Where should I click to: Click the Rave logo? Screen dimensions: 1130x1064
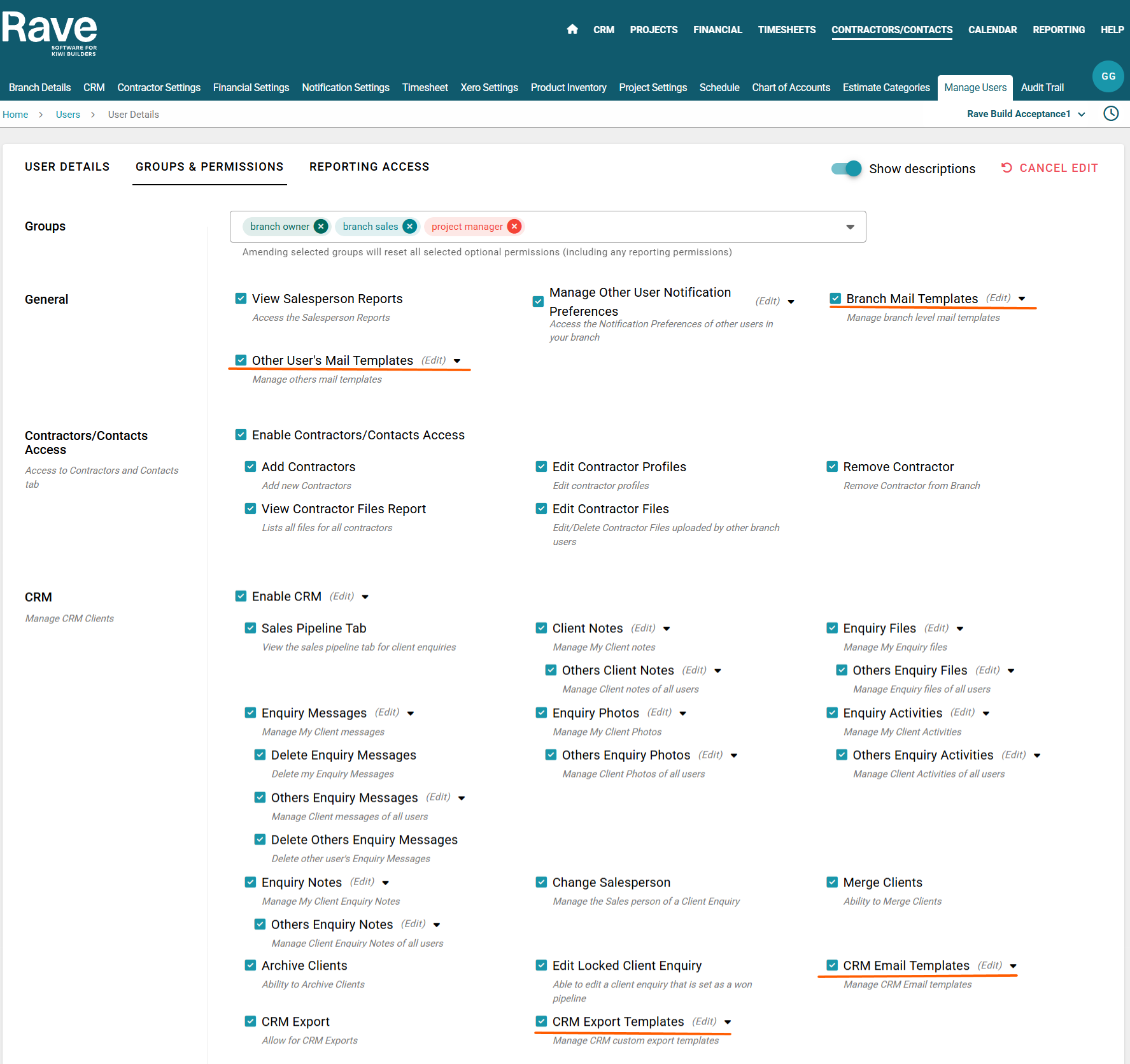pyautogui.click(x=50, y=34)
